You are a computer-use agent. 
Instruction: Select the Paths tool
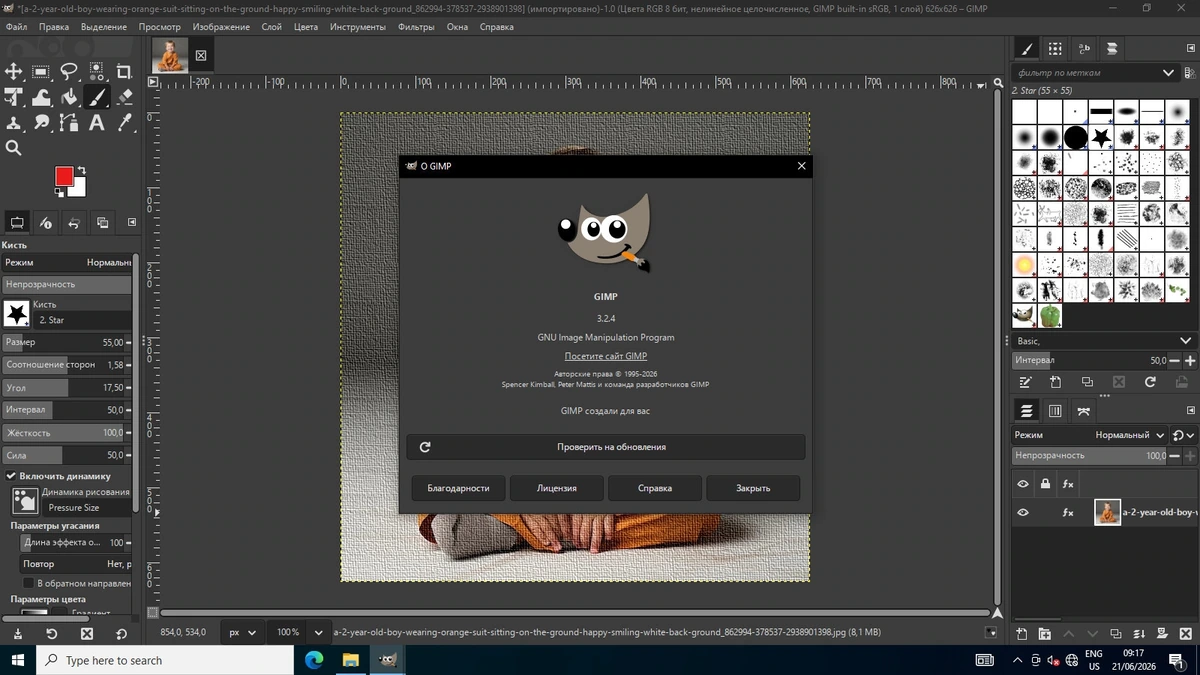click(x=69, y=123)
